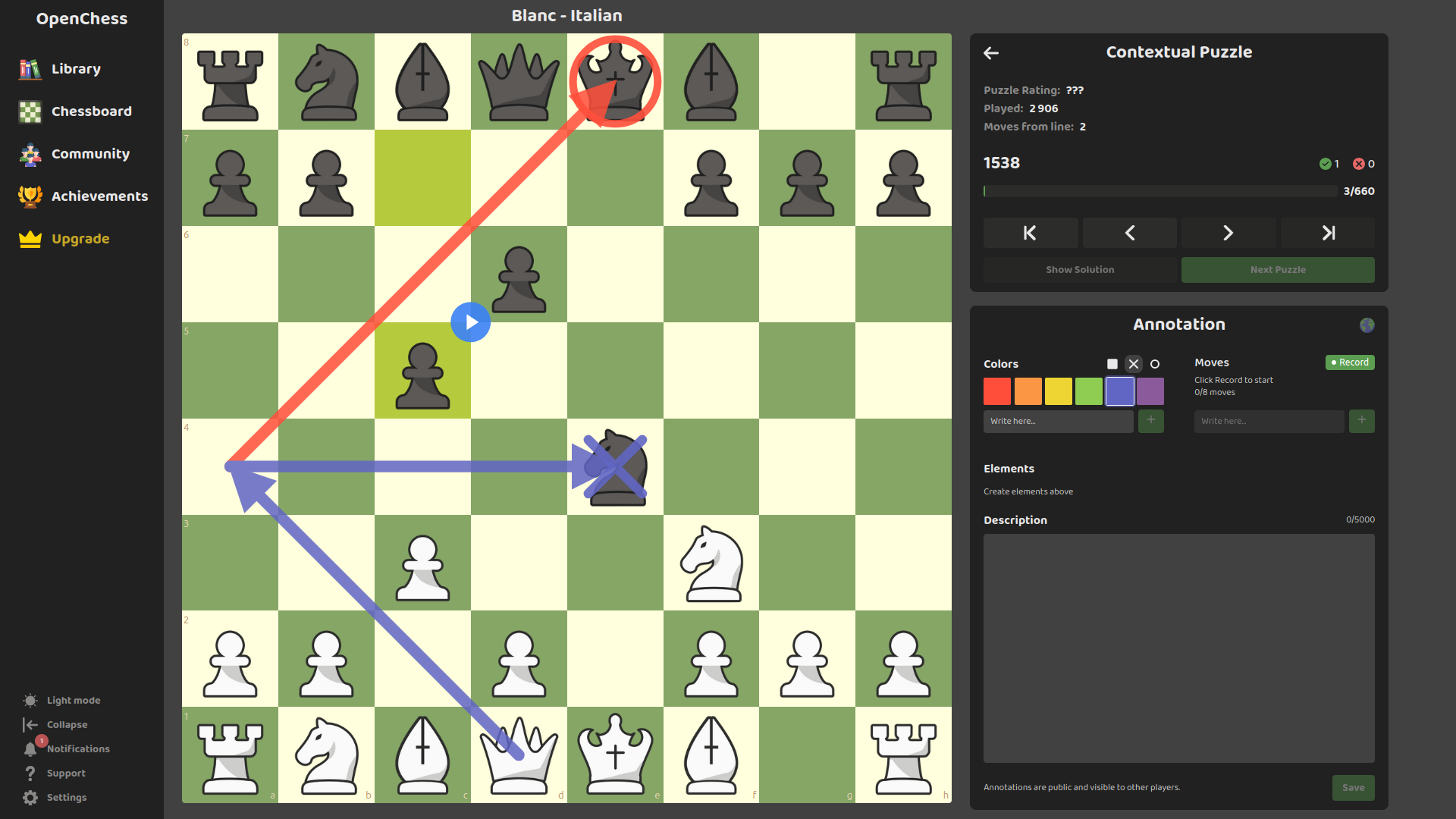Pick the purple color swatch
Image resolution: width=1456 pixels, height=819 pixels.
pos(1150,391)
